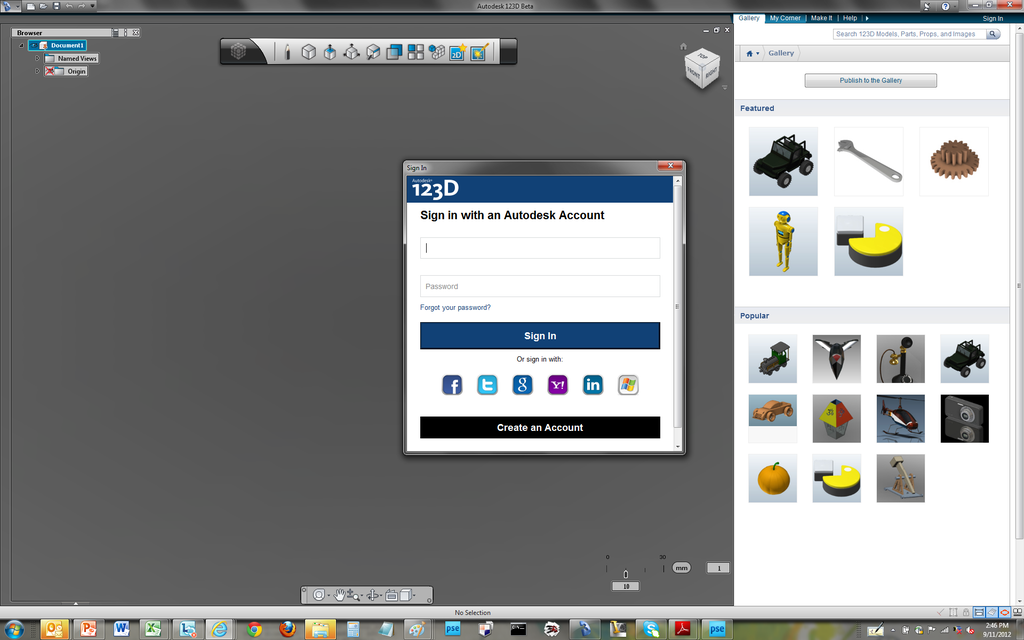Click the ruler slider handle

click(x=626, y=574)
